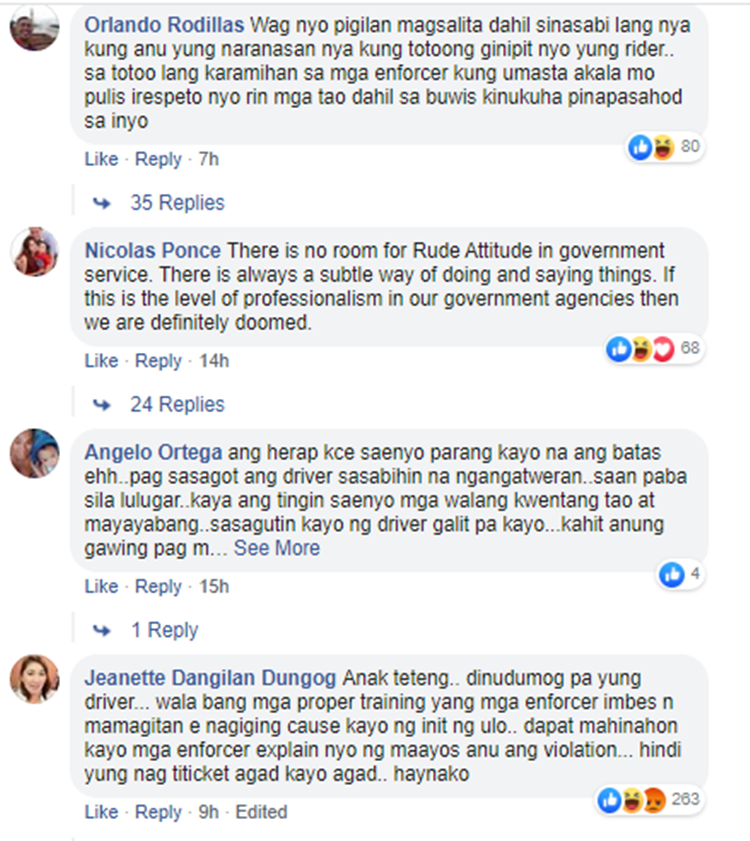The image size is (750, 841).
Task: Open reactions on Orlando Rodillas' comment
Action: coord(665,146)
